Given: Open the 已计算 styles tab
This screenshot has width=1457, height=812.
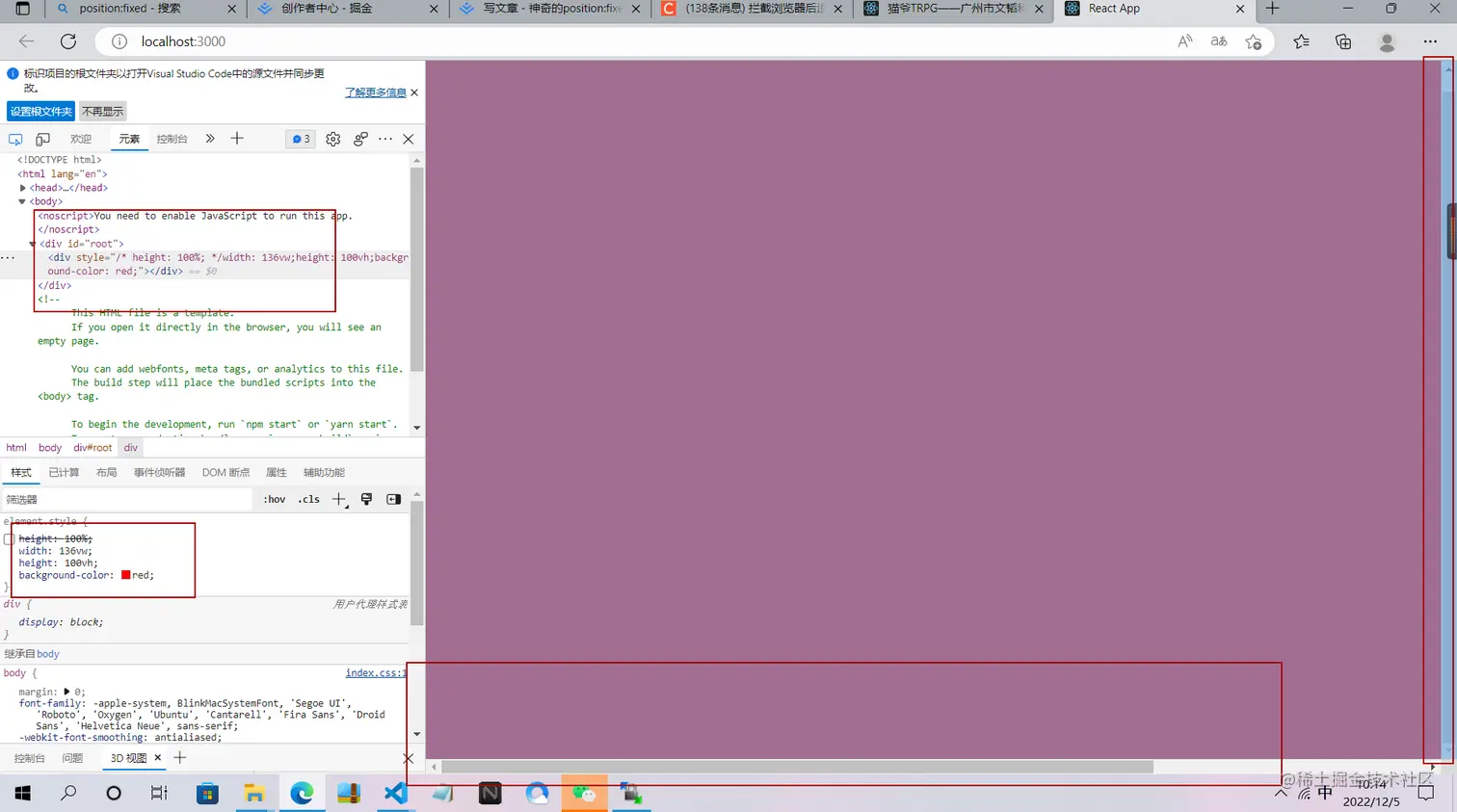Looking at the screenshot, I should point(64,472).
